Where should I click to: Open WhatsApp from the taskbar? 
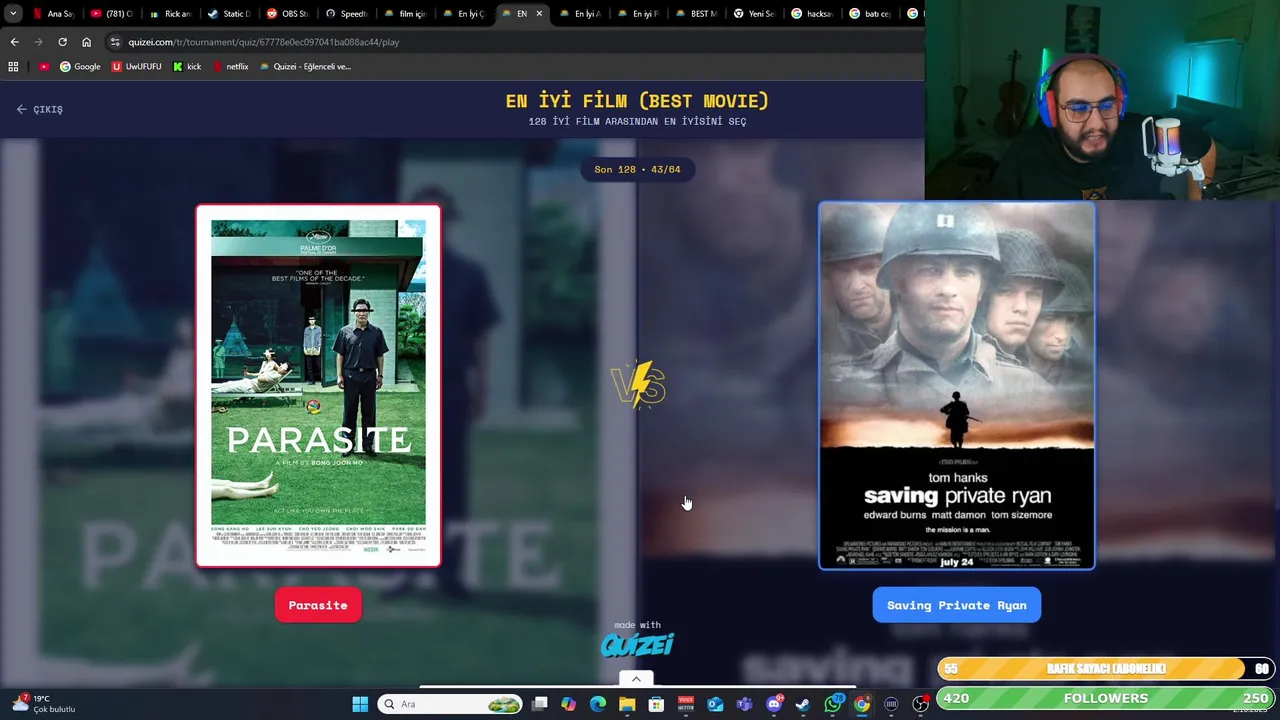(x=832, y=704)
